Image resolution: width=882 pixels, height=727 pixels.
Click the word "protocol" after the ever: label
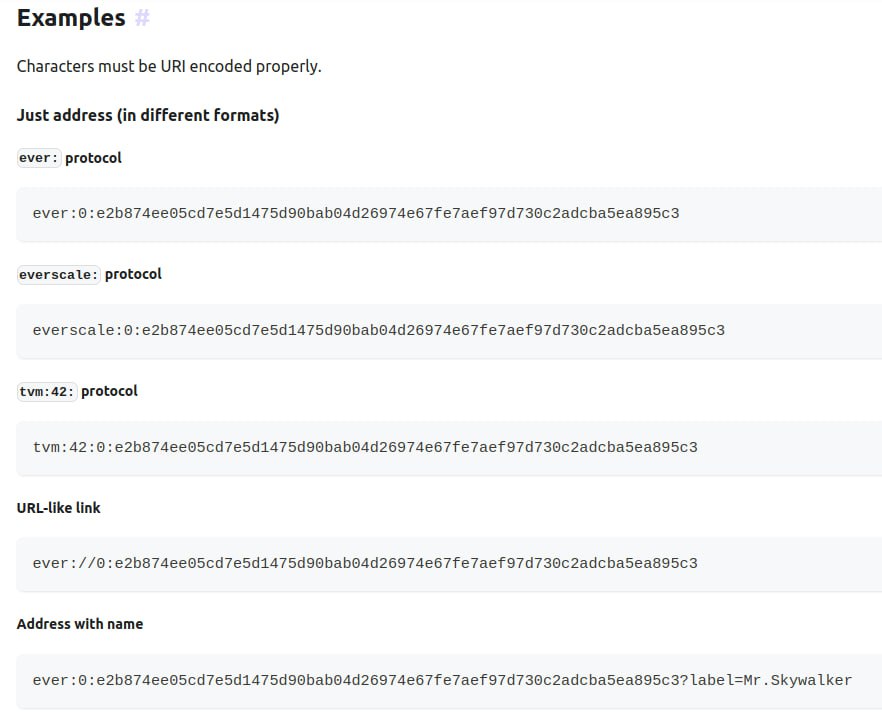click(x=94, y=158)
